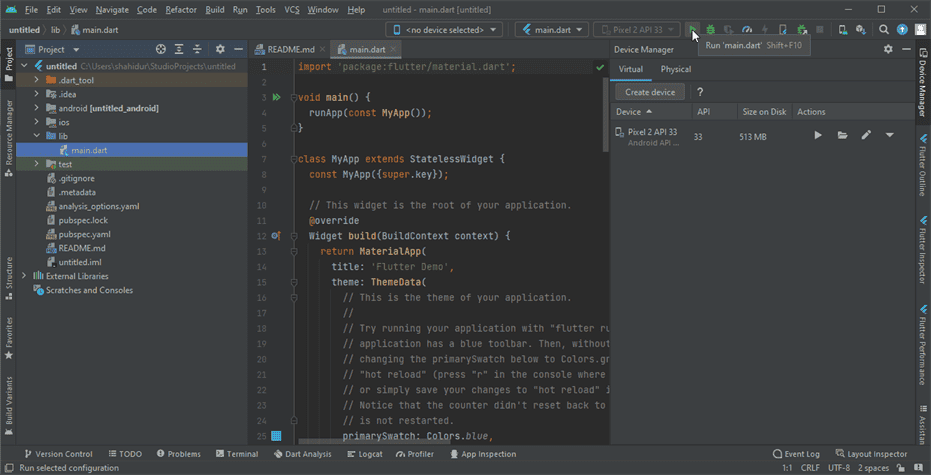Edit the Pixel 2 virtual device (pencil icon)
This screenshot has width=931, height=475.
(866, 135)
